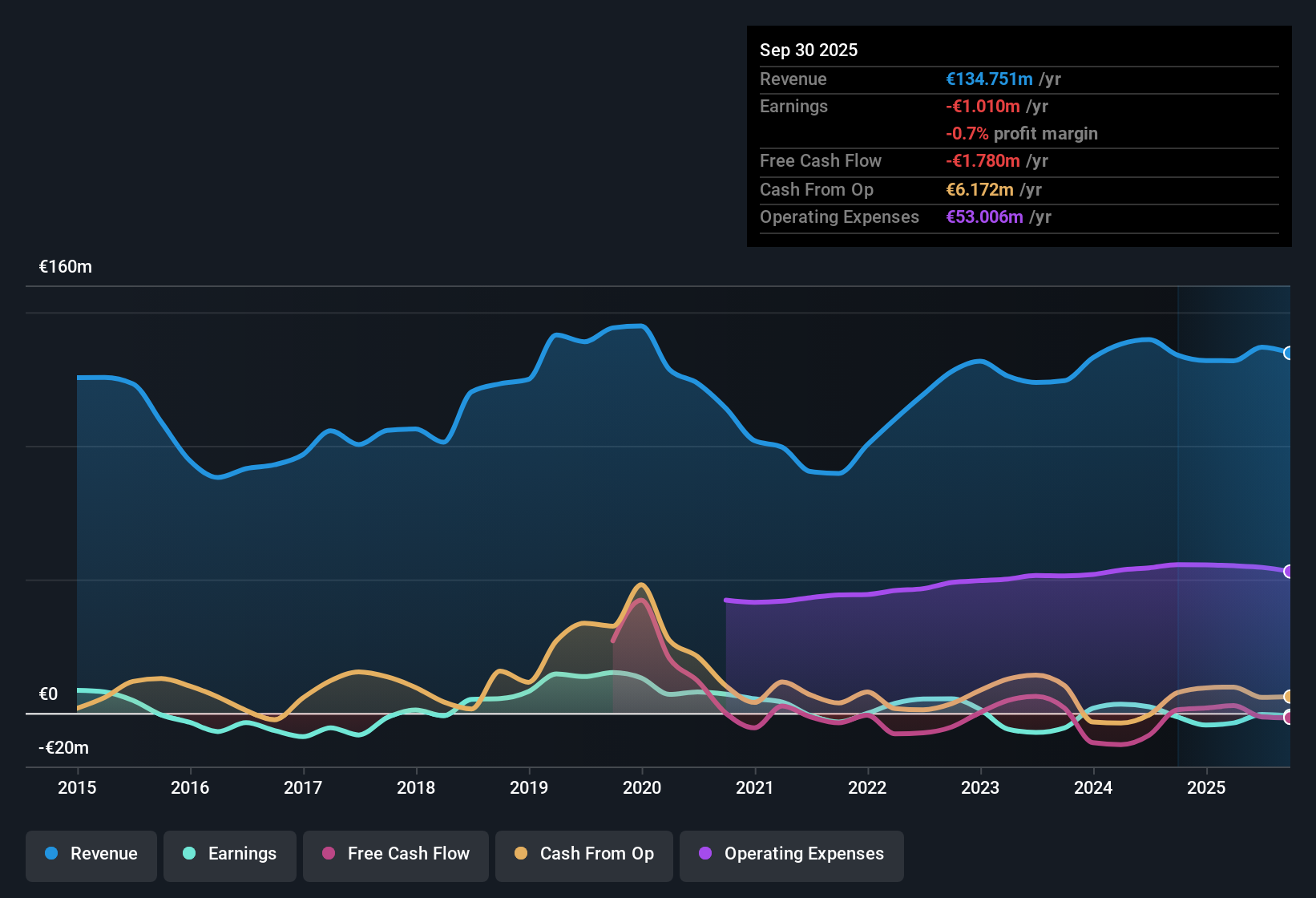Viewport: 1316px width, 898px height.
Task: Click the -0.7% profit margin text
Action: (x=1022, y=134)
